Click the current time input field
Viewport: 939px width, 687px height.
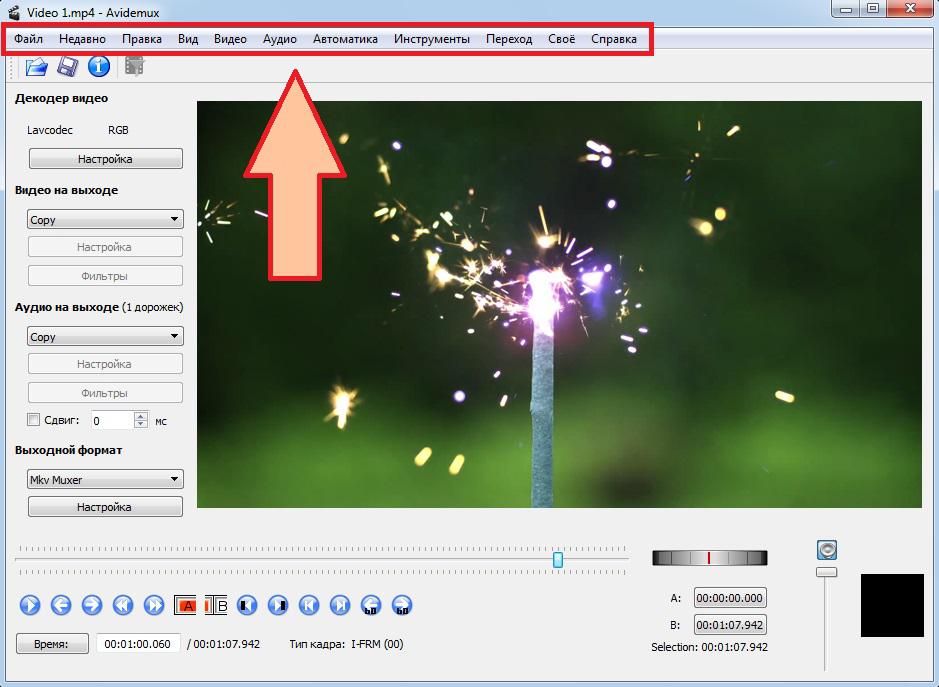138,644
